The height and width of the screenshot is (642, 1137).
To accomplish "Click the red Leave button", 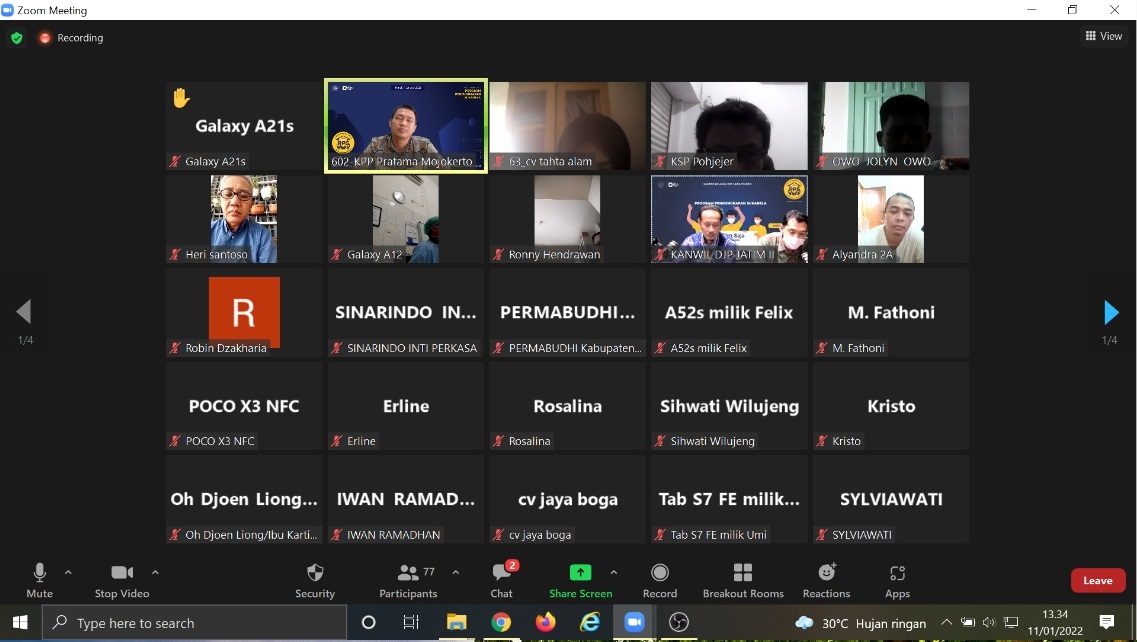I will [x=1097, y=581].
